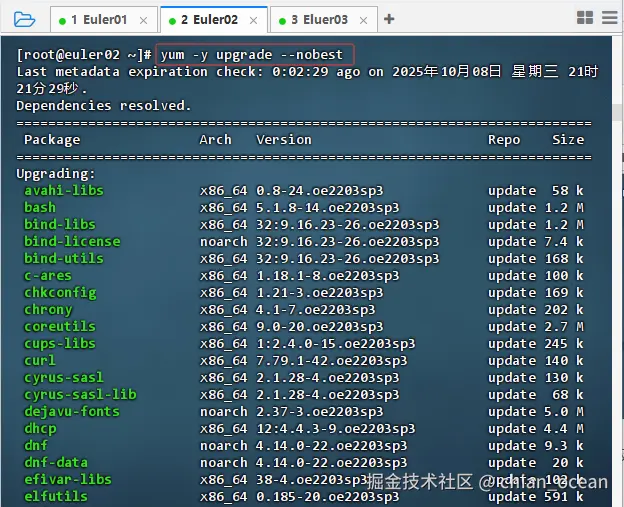Switch to the 1 Euler01 tab

click(x=104, y=20)
